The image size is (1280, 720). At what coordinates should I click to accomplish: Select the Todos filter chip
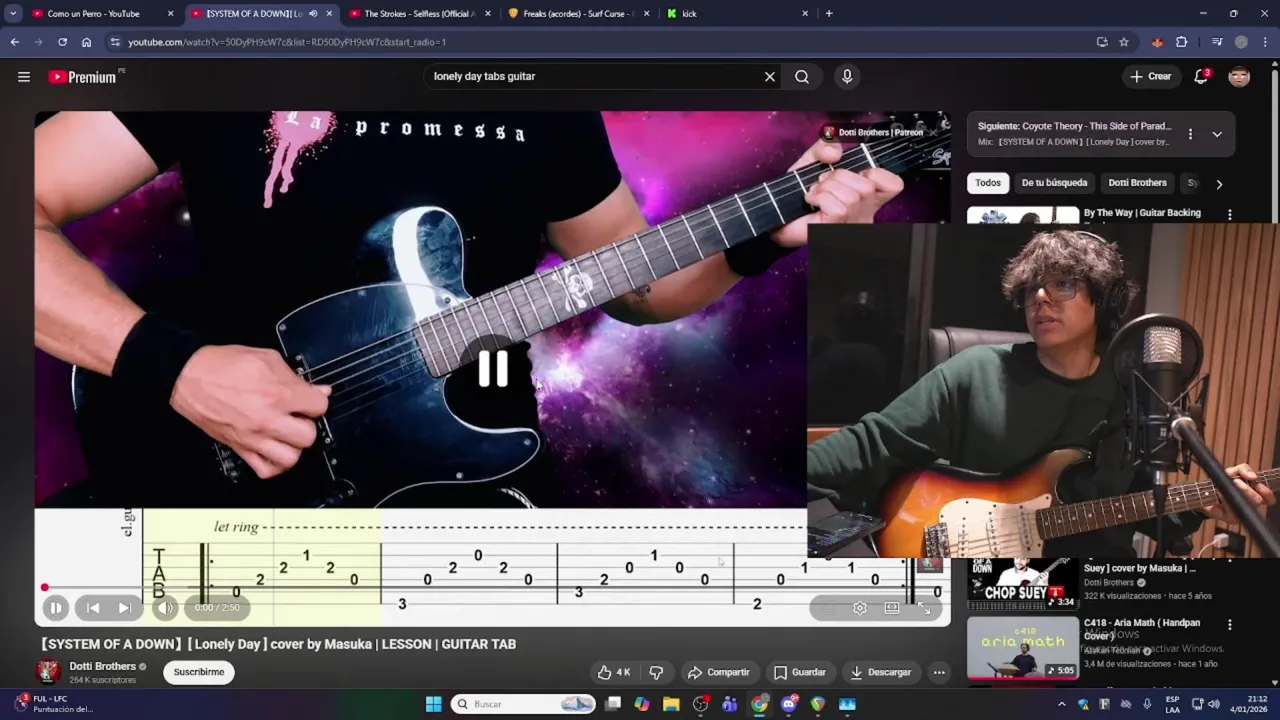click(x=988, y=183)
